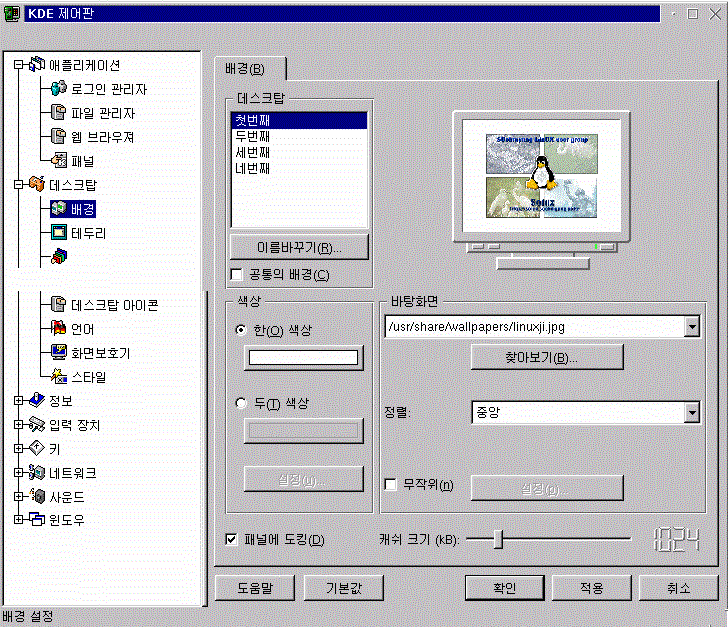Click the 찾아보기(B) browse button

pos(547,357)
